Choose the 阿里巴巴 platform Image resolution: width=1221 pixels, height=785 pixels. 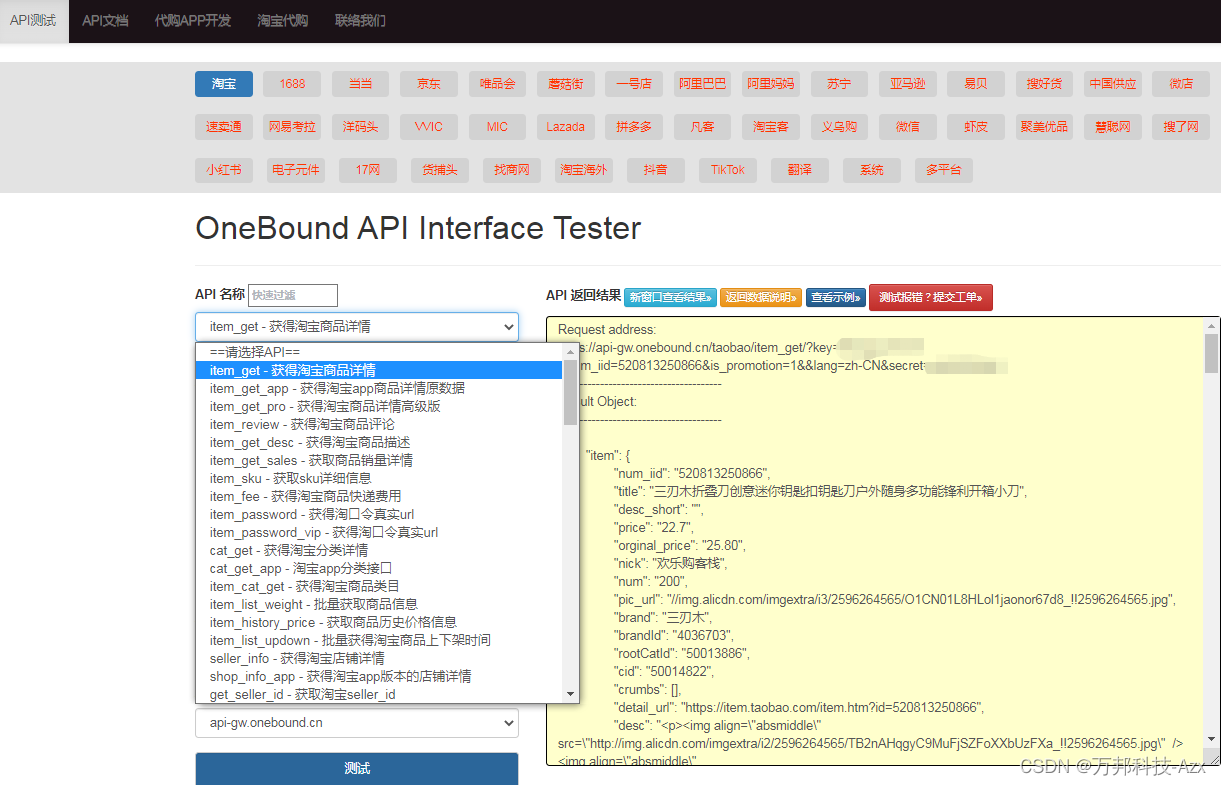click(x=703, y=84)
